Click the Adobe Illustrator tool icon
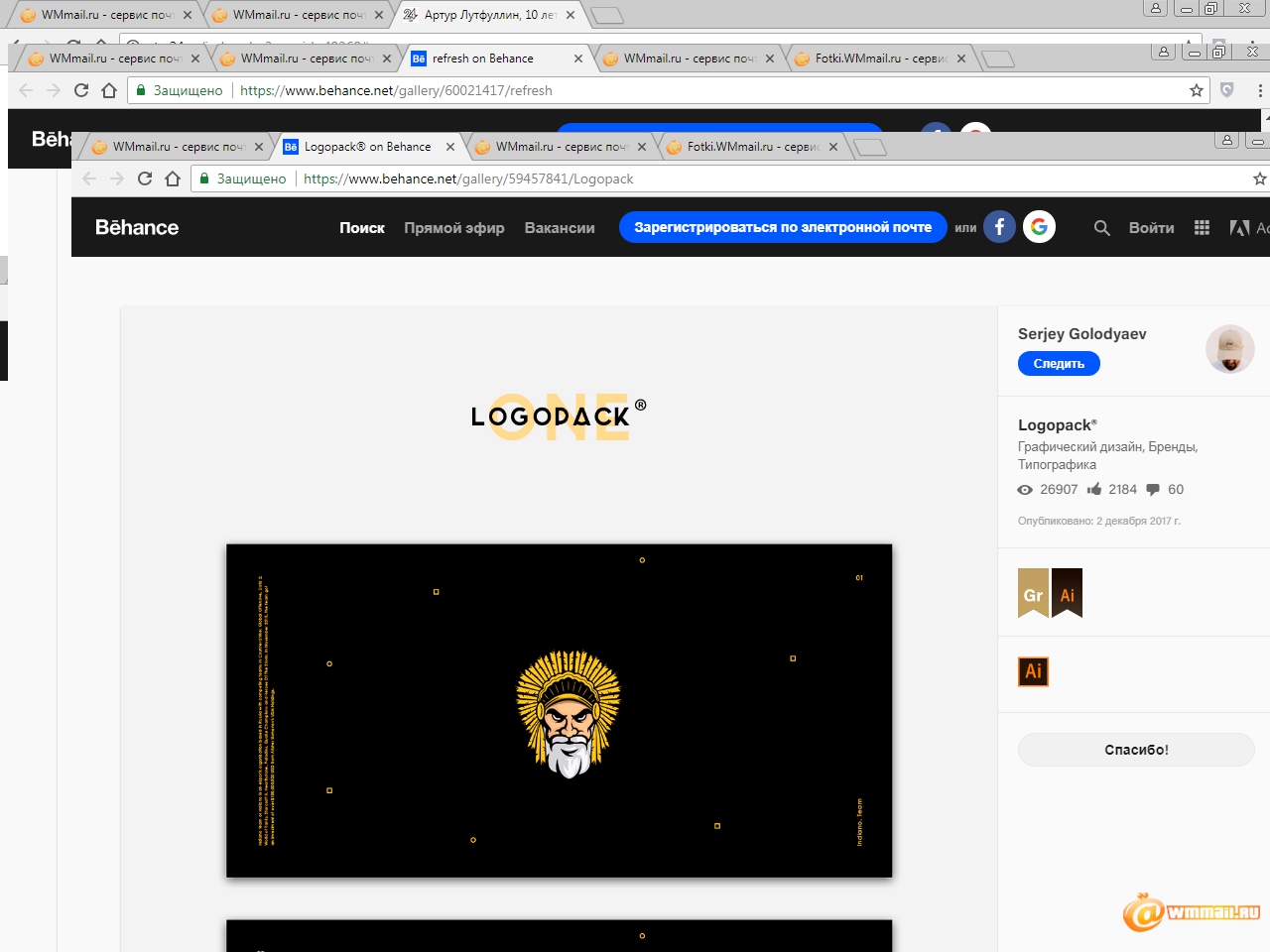 [1033, 671]
